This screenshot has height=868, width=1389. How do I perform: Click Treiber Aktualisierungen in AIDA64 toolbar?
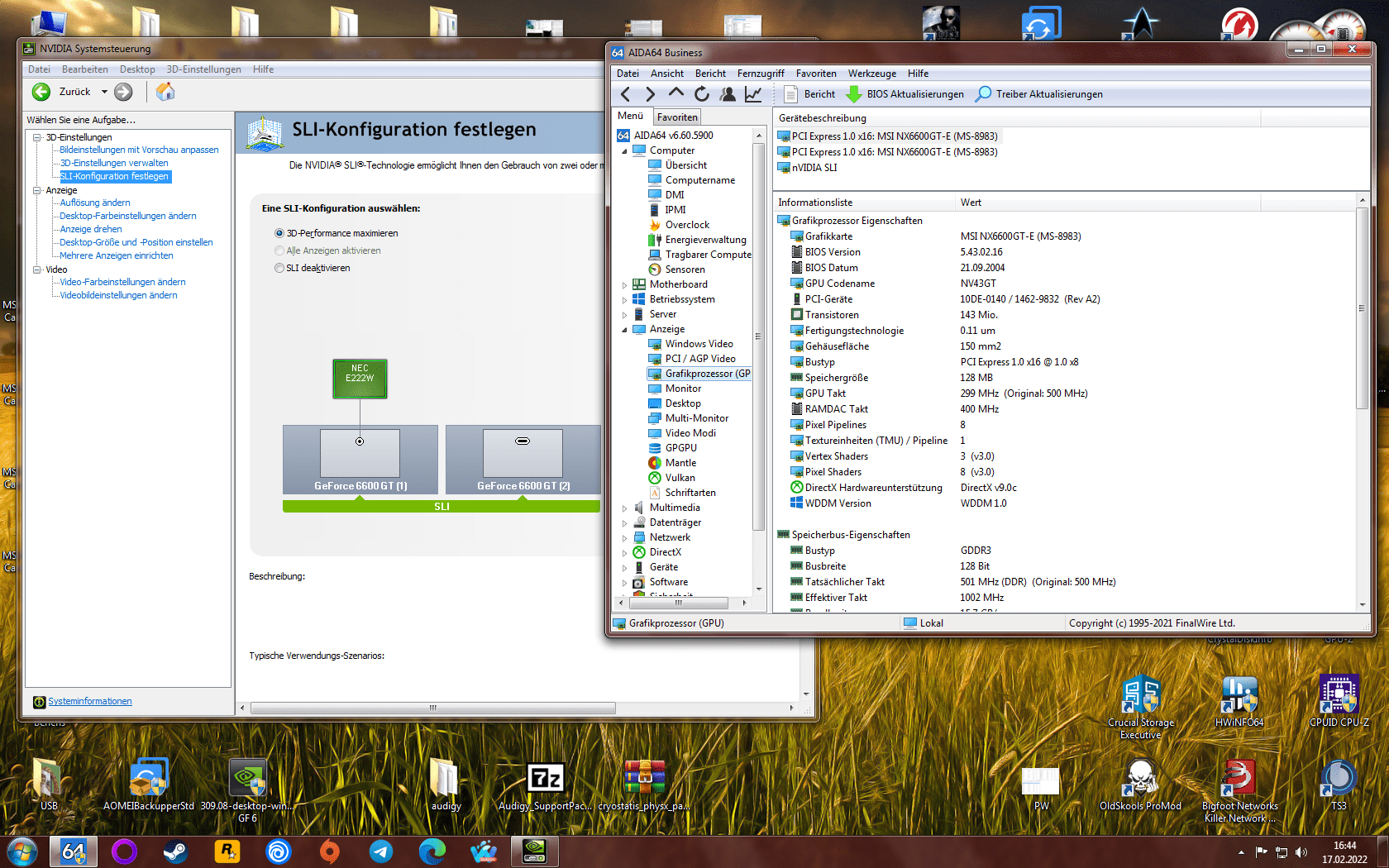[1039, 94]
